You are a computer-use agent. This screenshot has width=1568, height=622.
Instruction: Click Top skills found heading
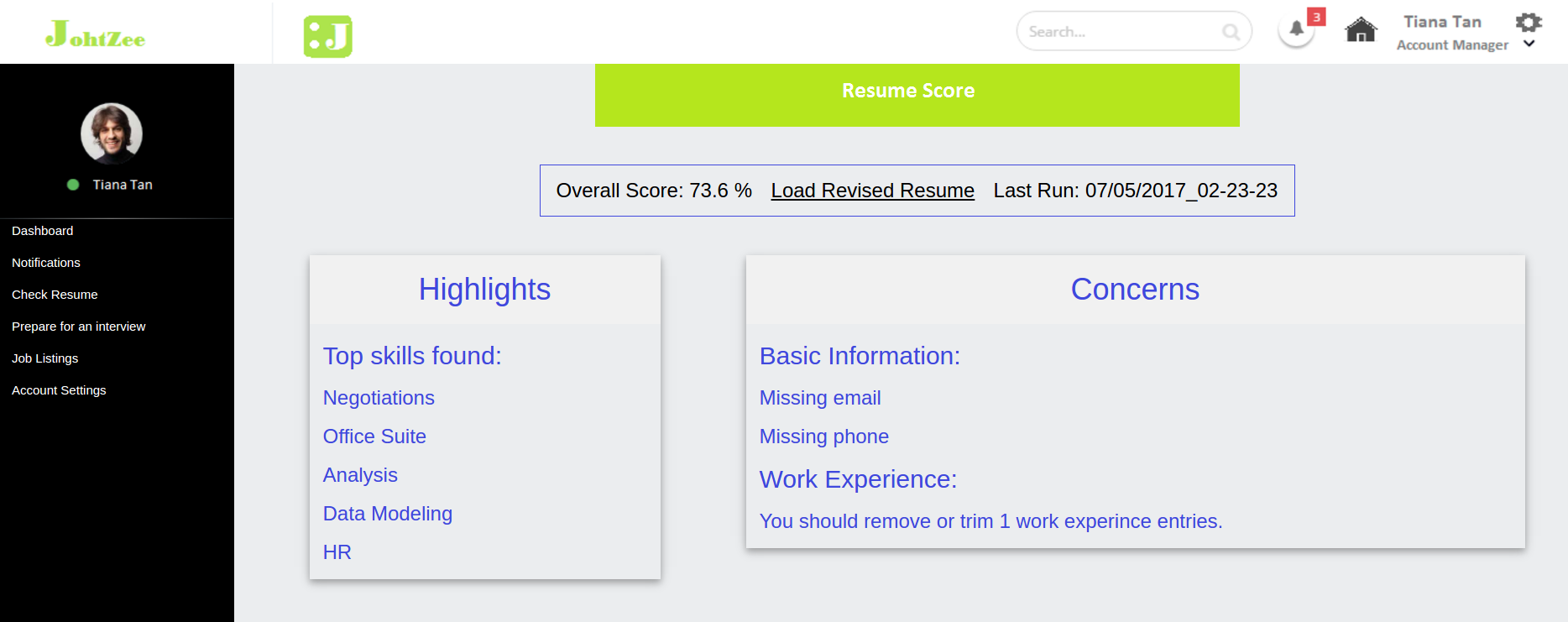(x=412, y=356)
